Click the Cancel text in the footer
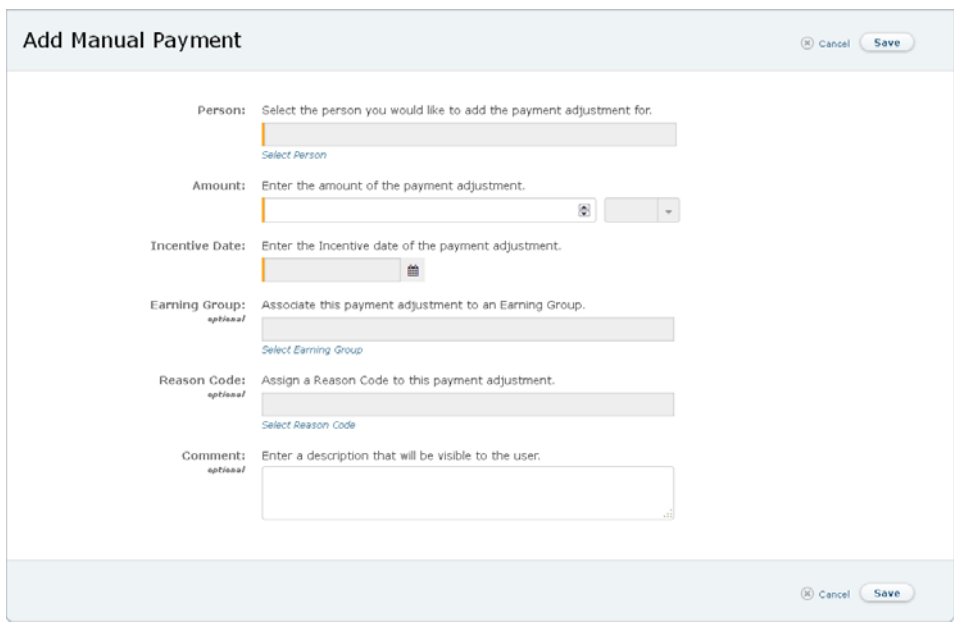 [x=834, y=594]
